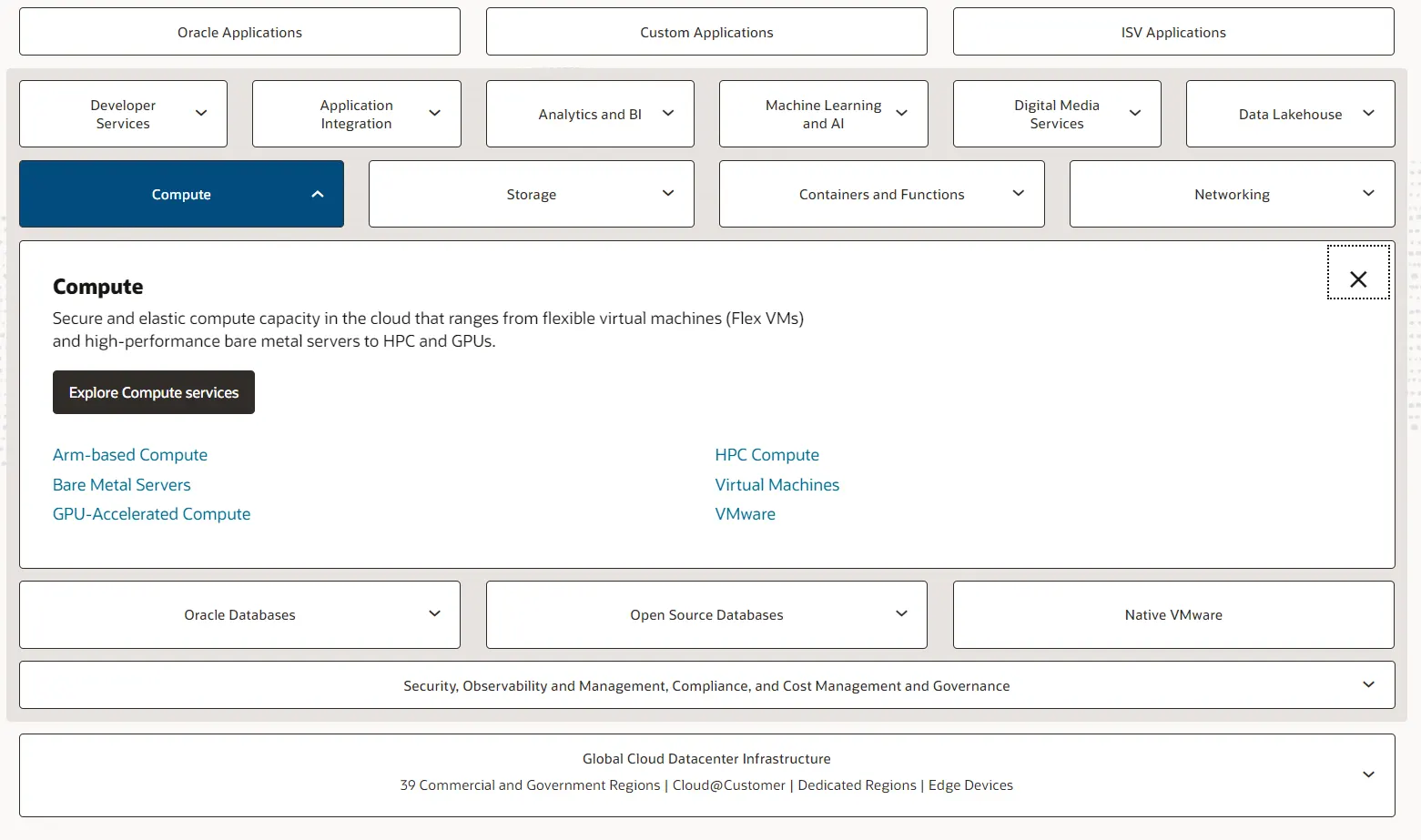This screenshot has height=840, width=1421.
Task: Open the Arm-based Compute link
Action: (x=130, y=455)
